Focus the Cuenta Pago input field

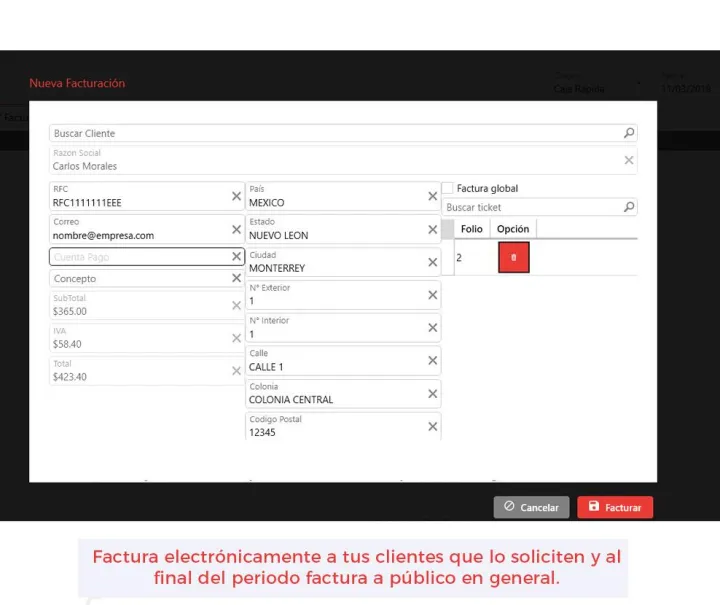(140, 257)
